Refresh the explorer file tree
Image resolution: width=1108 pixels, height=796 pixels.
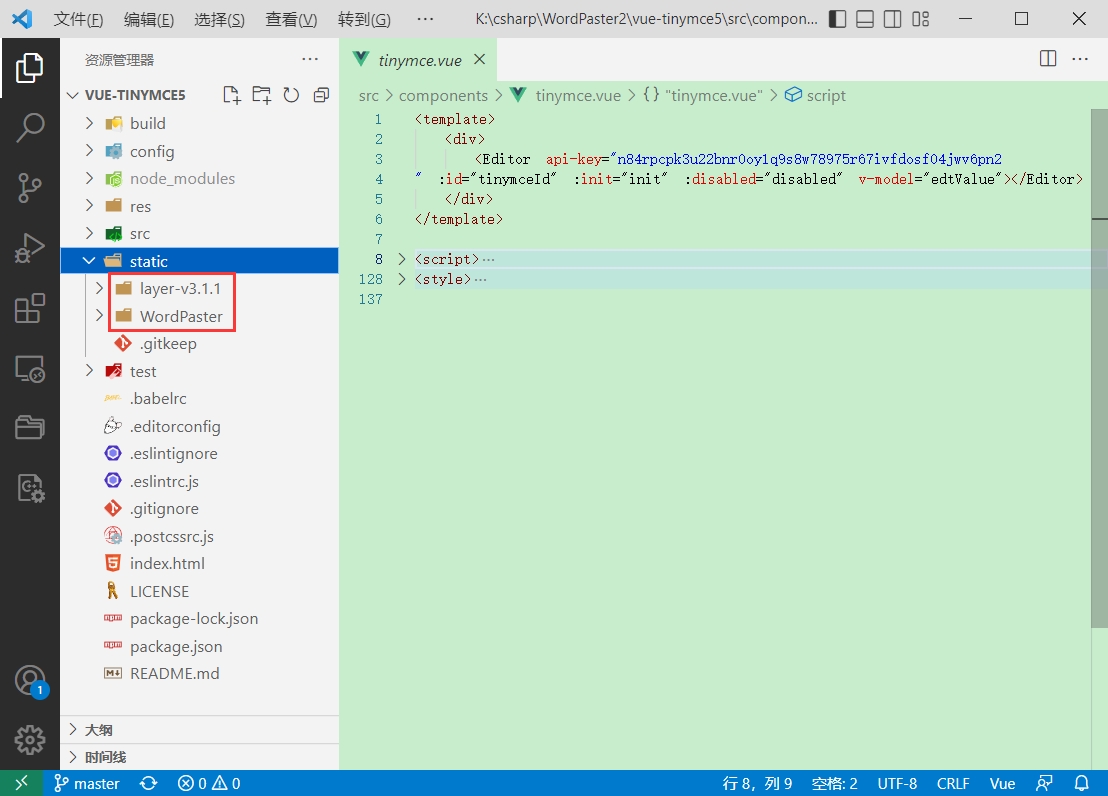(291, 95)
